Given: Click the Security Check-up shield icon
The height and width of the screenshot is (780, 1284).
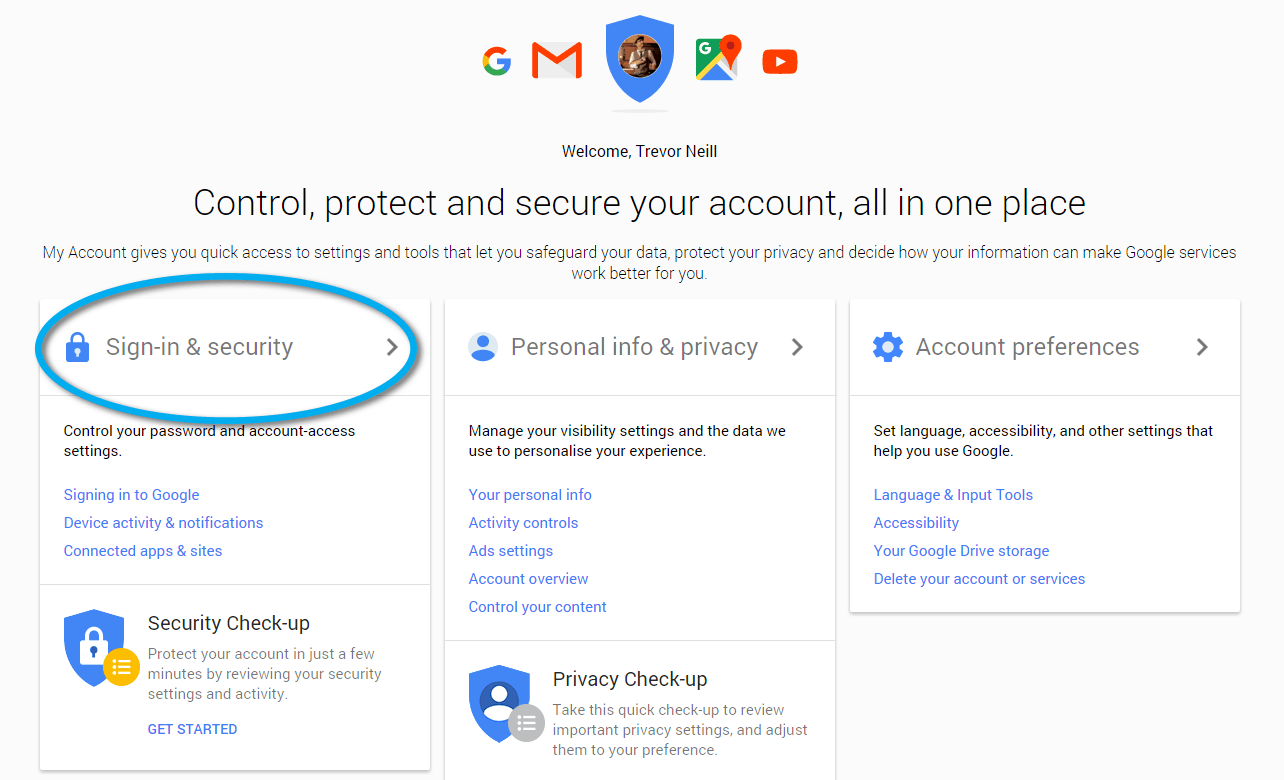Looking at the screenshot, I should click(x=98, y=649).
